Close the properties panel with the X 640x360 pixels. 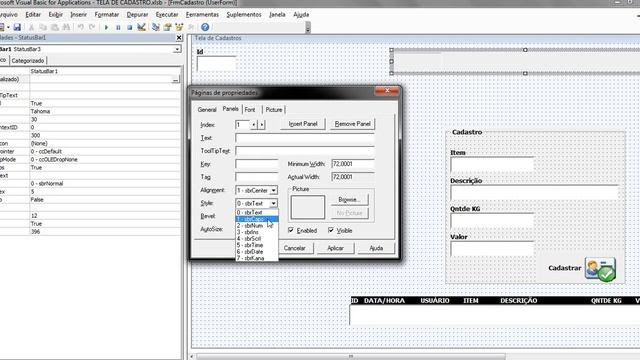point(179,38)
